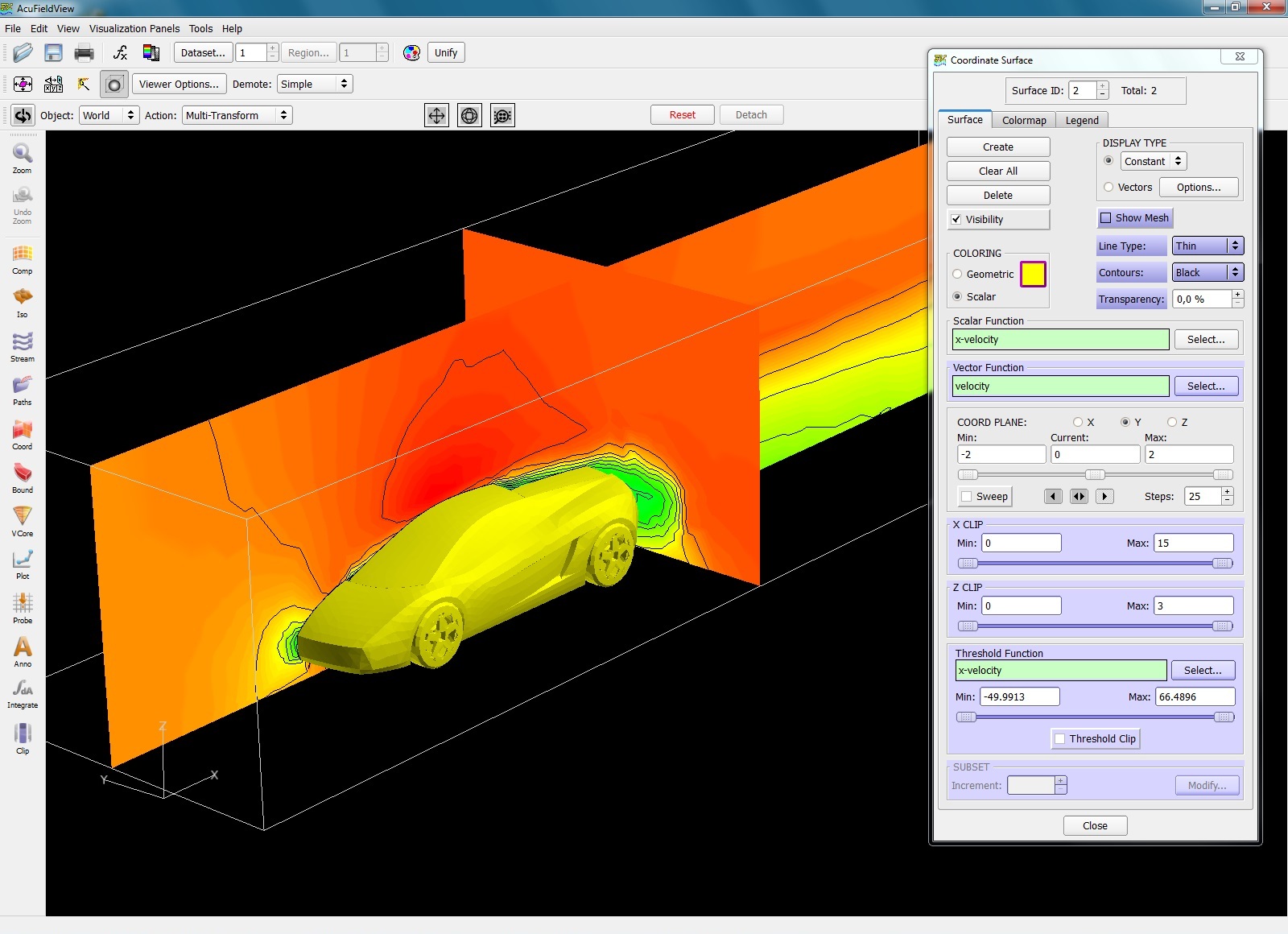Open the Tools menu
This screenshot has height=934, width=1288.
[201, 29]
